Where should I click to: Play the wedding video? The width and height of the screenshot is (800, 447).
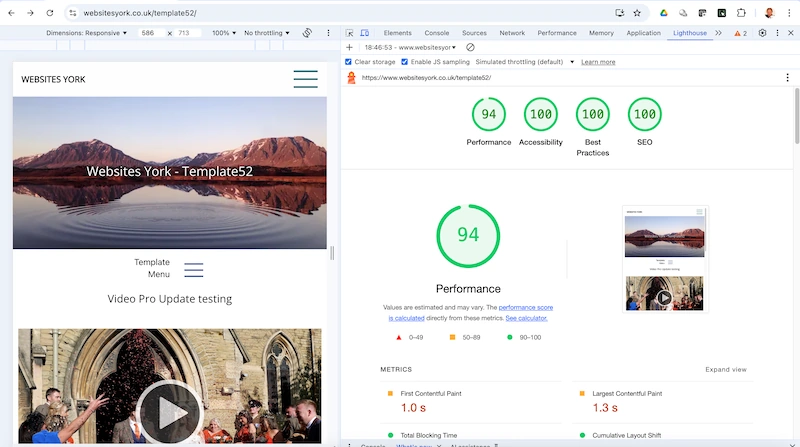[x=169, y=412]
